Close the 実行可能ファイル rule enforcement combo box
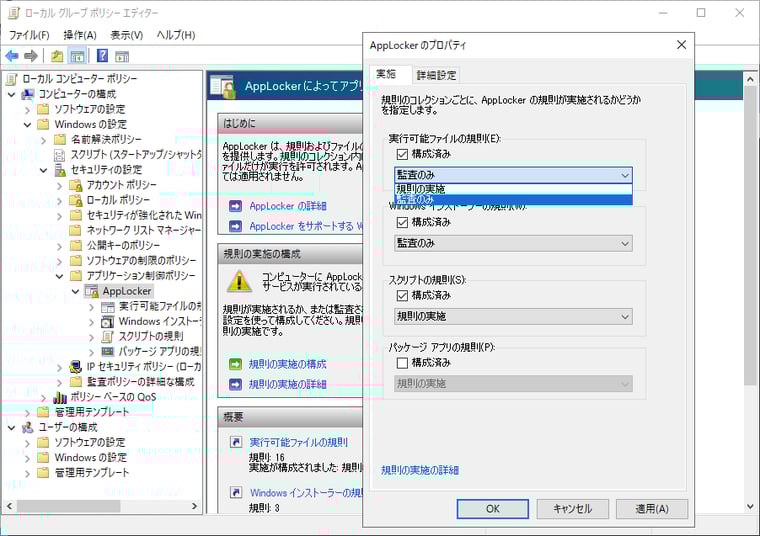 (513, 175)
